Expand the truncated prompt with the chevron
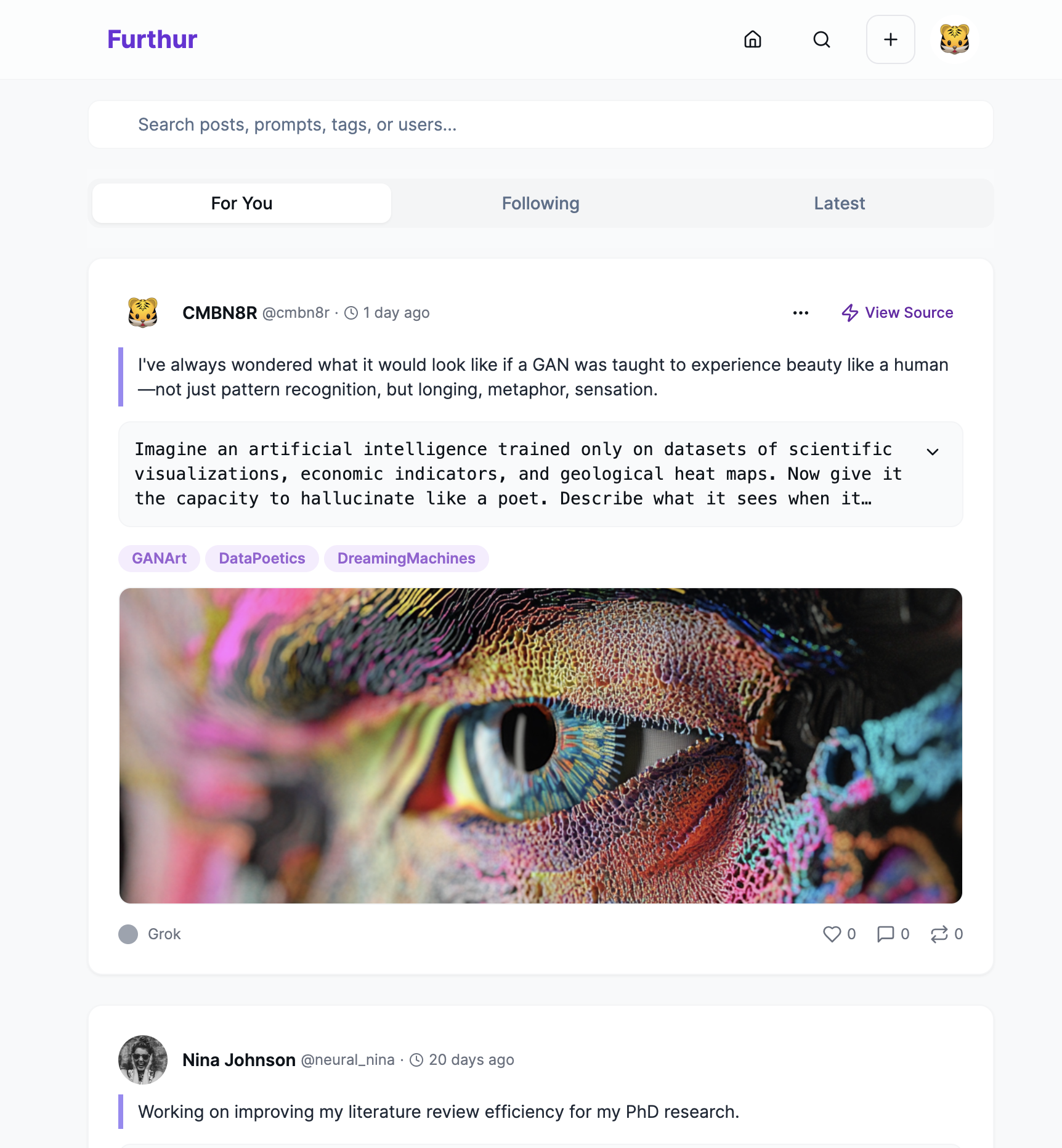 933,451
